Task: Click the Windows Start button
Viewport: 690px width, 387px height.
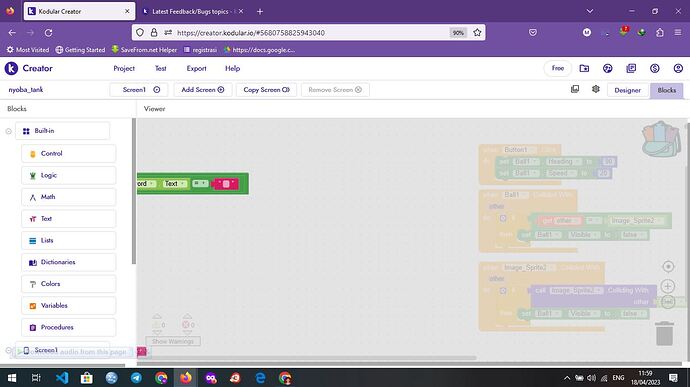Action: pyautogui.click(x=12, y=378)
